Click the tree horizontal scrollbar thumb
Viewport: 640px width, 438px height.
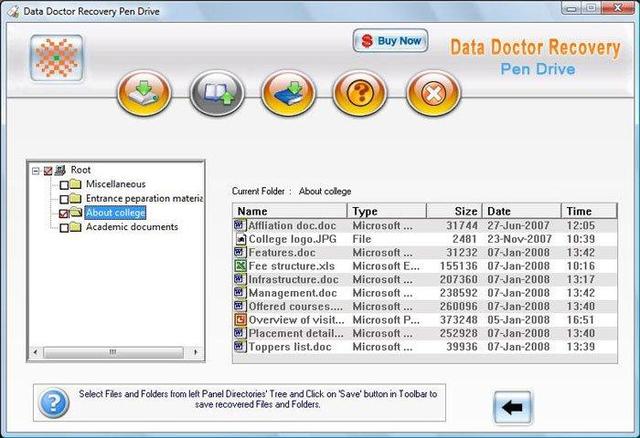click(113, 352)
